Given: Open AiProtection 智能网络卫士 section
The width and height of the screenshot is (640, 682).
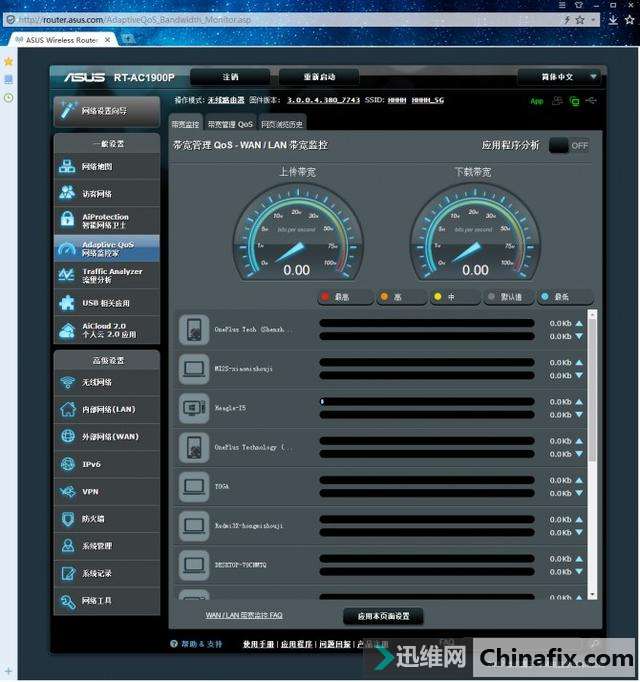Looking at the screenshot, I should [107, 221].
